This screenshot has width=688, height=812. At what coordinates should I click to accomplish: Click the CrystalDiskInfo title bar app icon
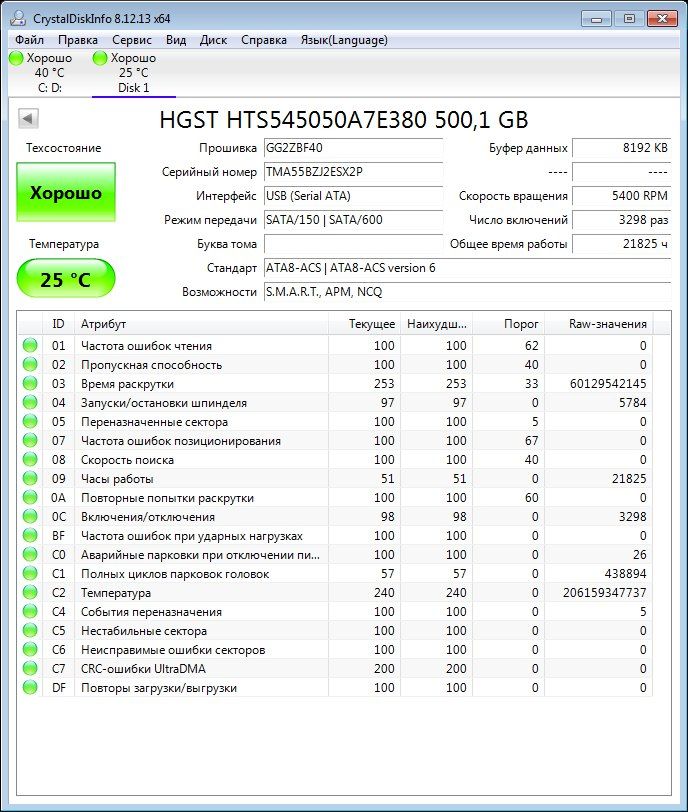pos(18,18)
